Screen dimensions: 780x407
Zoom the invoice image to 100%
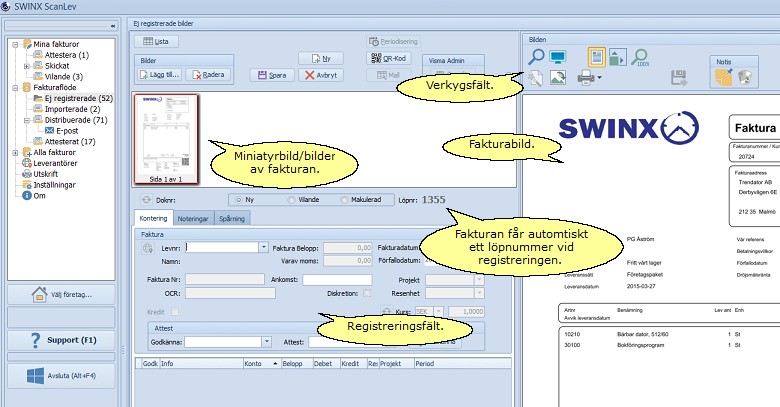(x=640, y=57)
